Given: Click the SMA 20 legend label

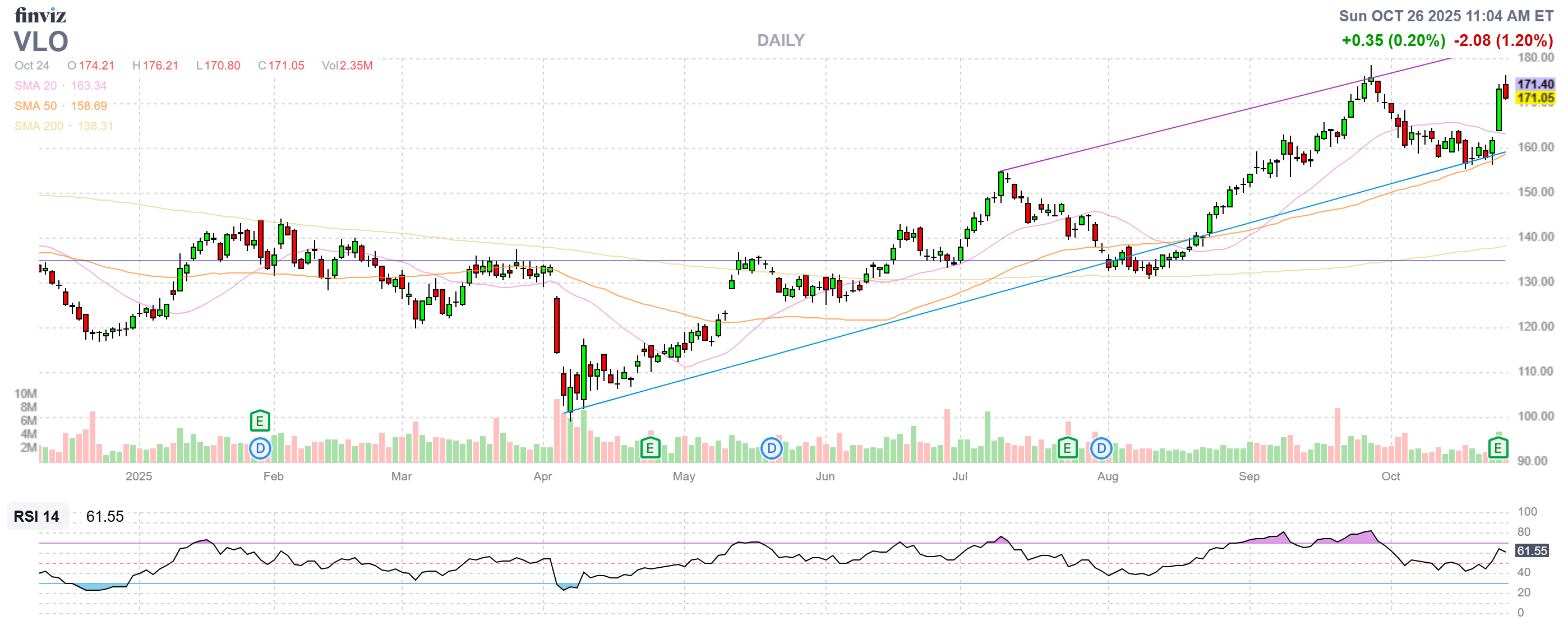Looking at the screenshot, I should click(35, 86).
